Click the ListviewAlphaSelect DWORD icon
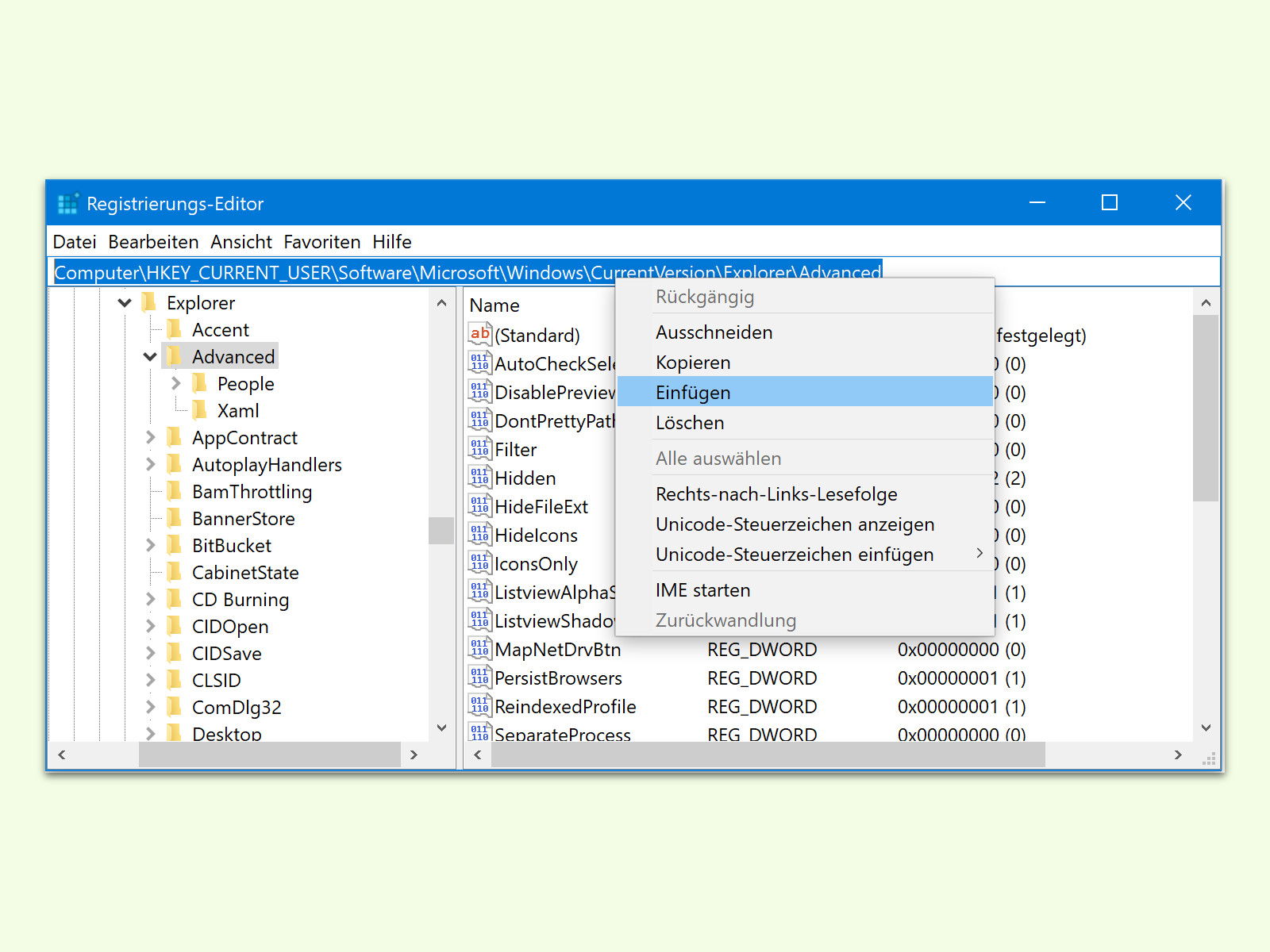Screen dimensions: 1270x952 coord(480,591)
